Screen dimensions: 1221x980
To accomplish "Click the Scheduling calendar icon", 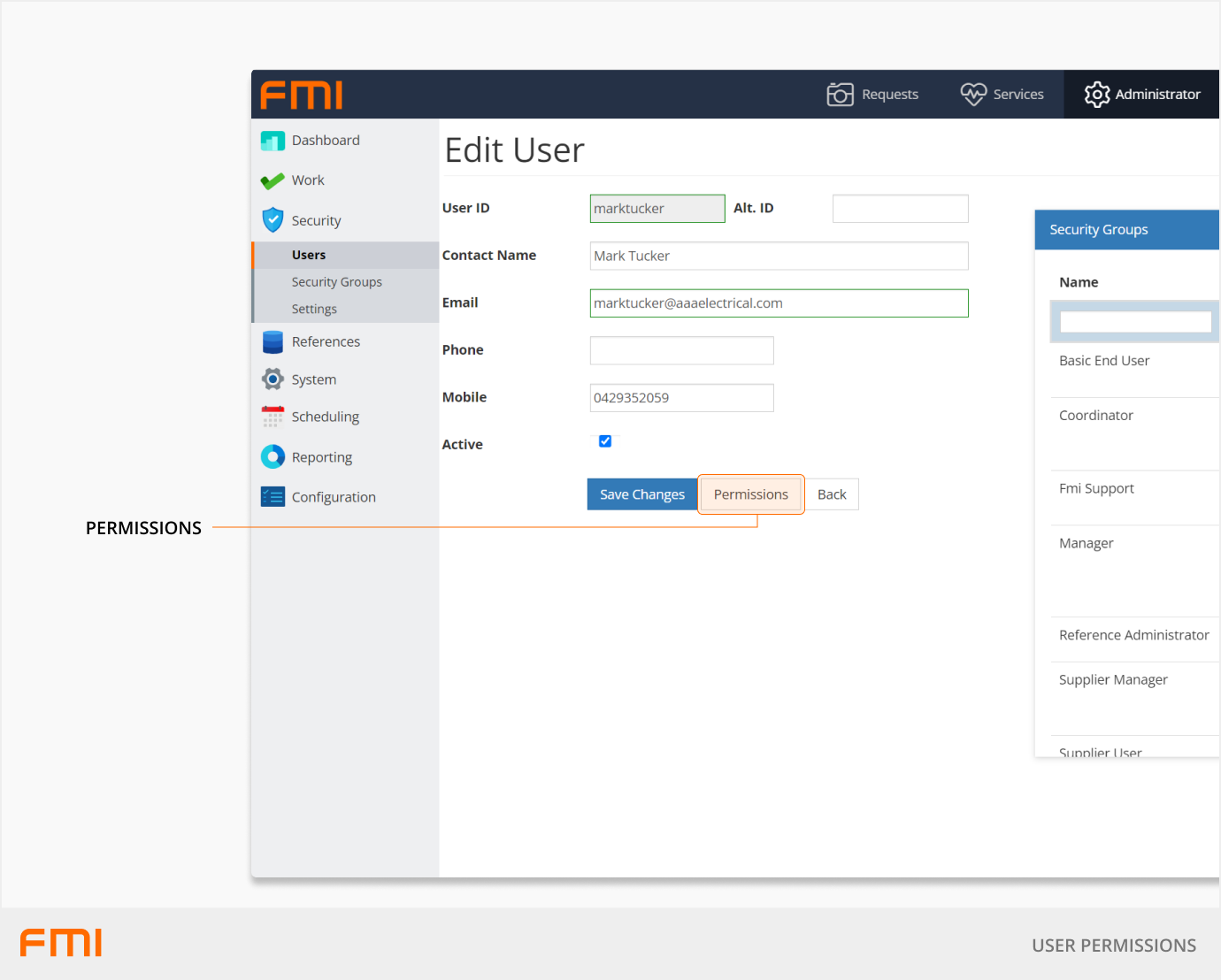I will [273, 417].
